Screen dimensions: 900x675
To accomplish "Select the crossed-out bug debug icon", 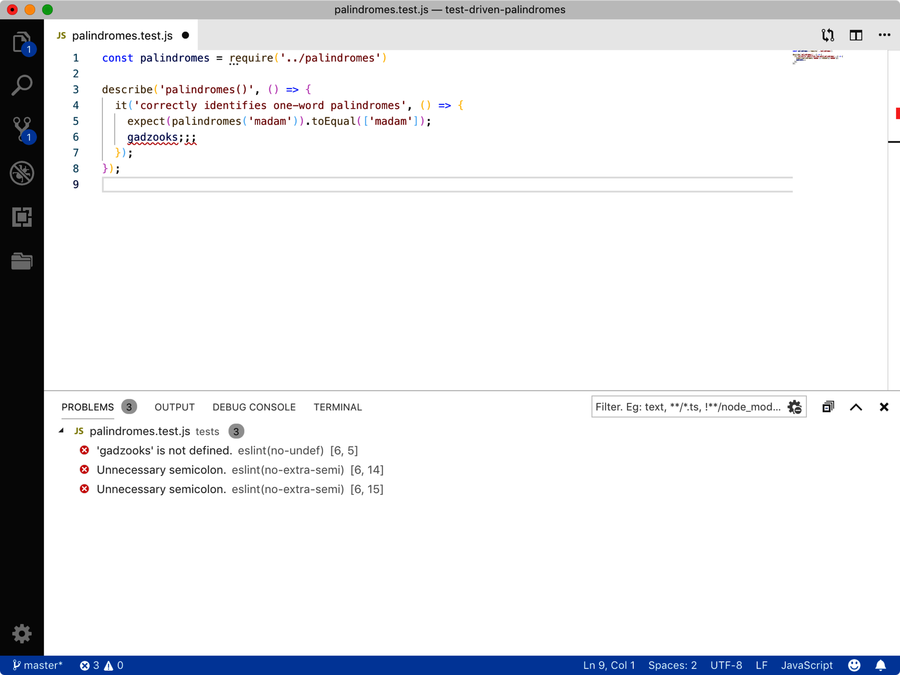I will coord(22,173).
